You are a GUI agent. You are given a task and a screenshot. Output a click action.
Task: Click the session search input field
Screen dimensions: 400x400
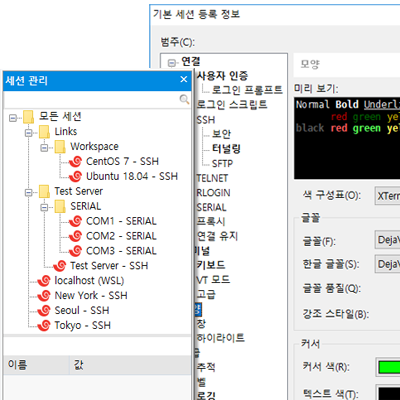tap(91, 99)
